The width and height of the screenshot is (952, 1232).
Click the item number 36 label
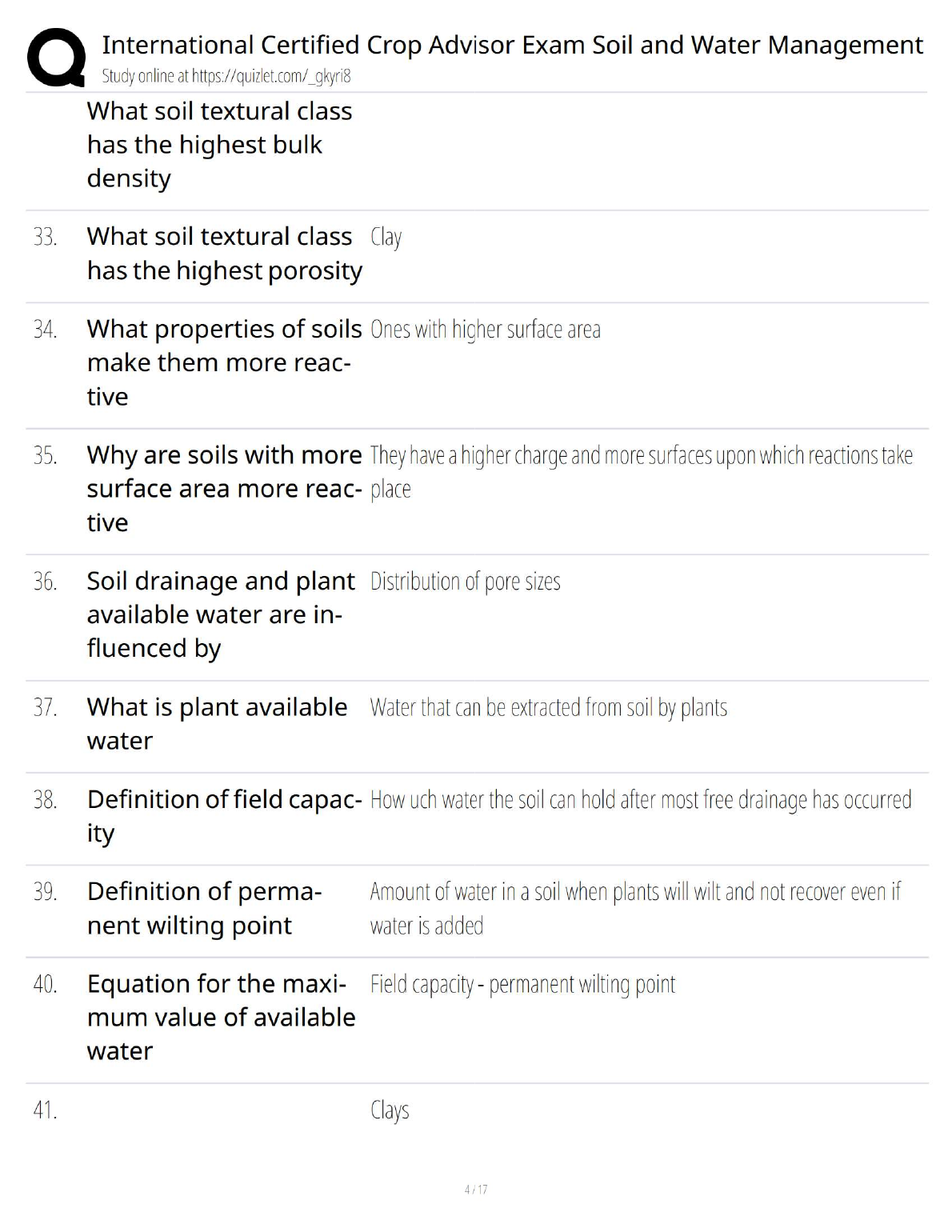click(x=45, y=582)
